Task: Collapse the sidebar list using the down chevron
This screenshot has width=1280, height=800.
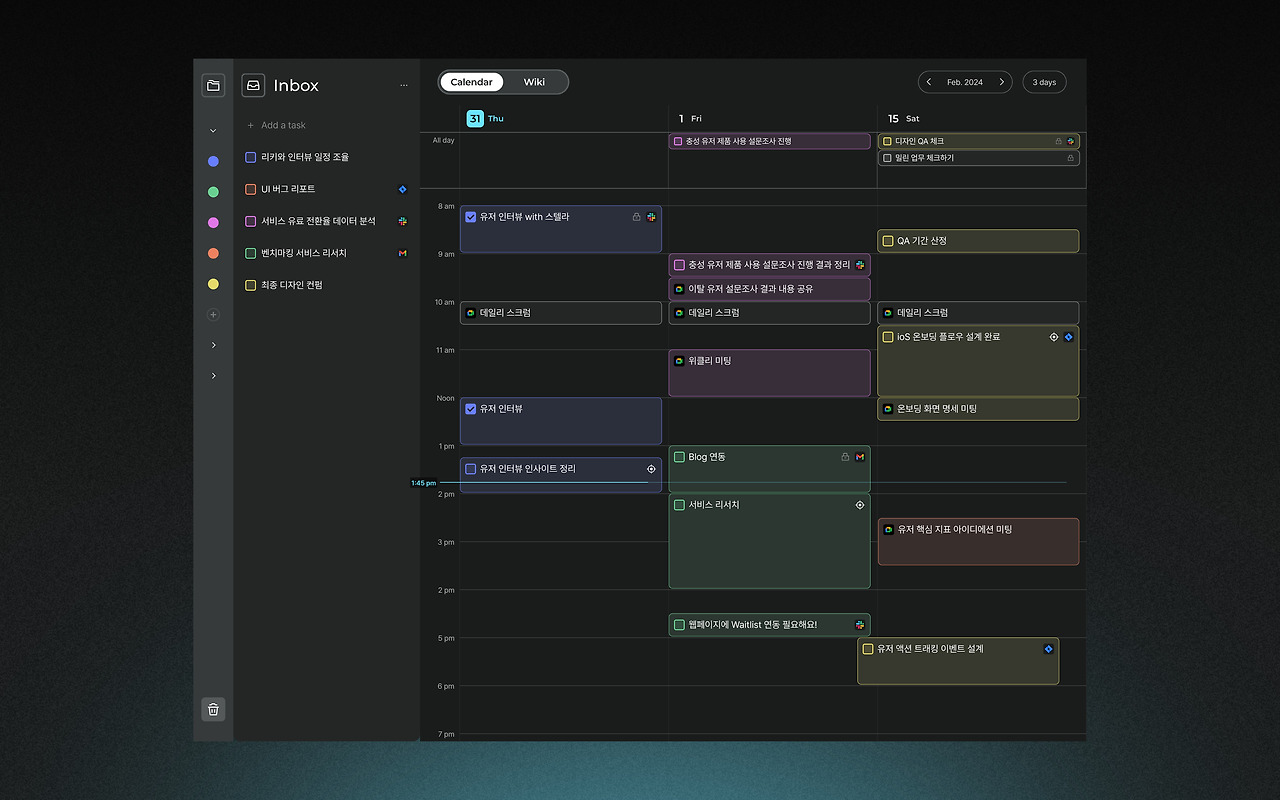Action: click(212, 130)
